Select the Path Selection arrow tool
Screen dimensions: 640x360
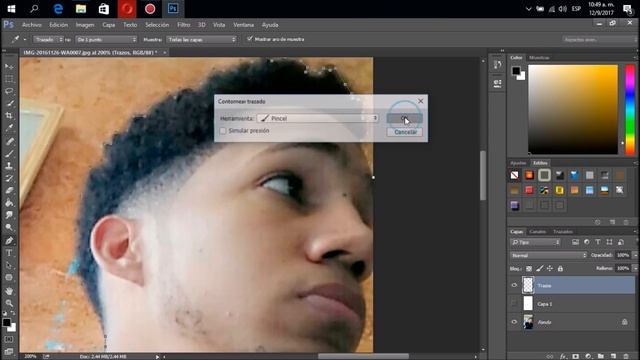(9, 265)
